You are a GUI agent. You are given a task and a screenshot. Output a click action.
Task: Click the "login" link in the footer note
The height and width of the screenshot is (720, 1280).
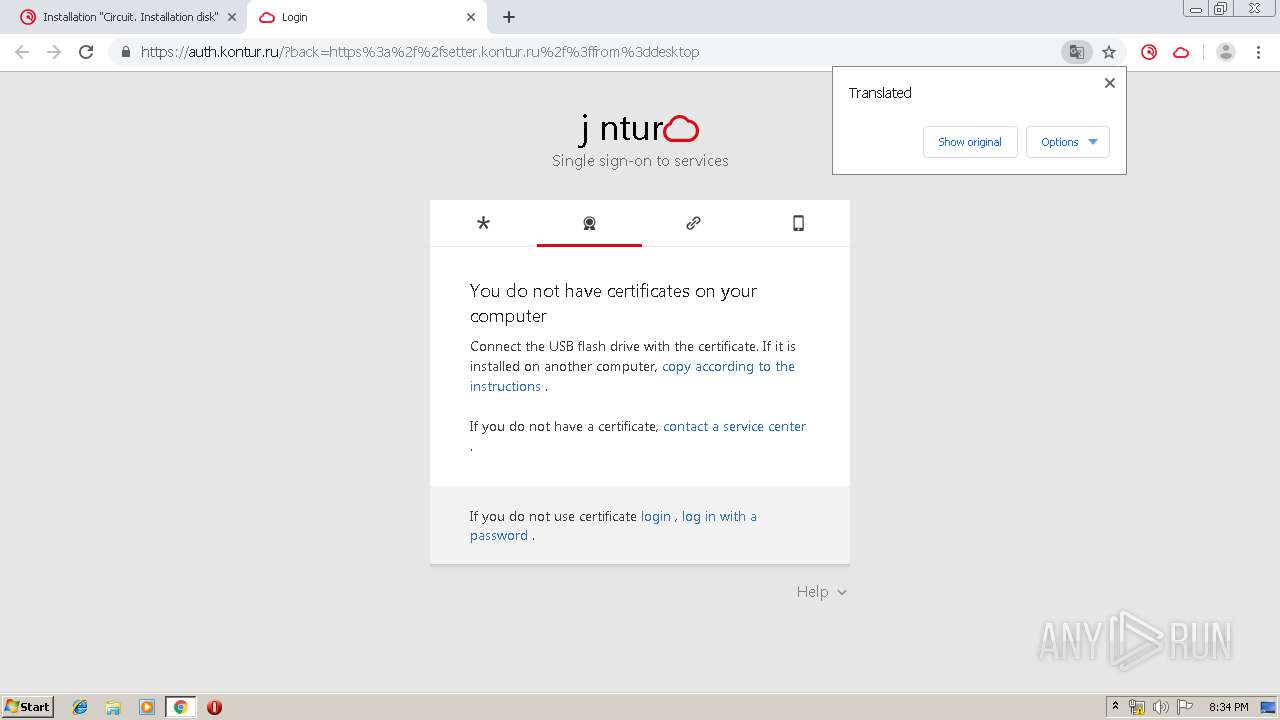655,516
